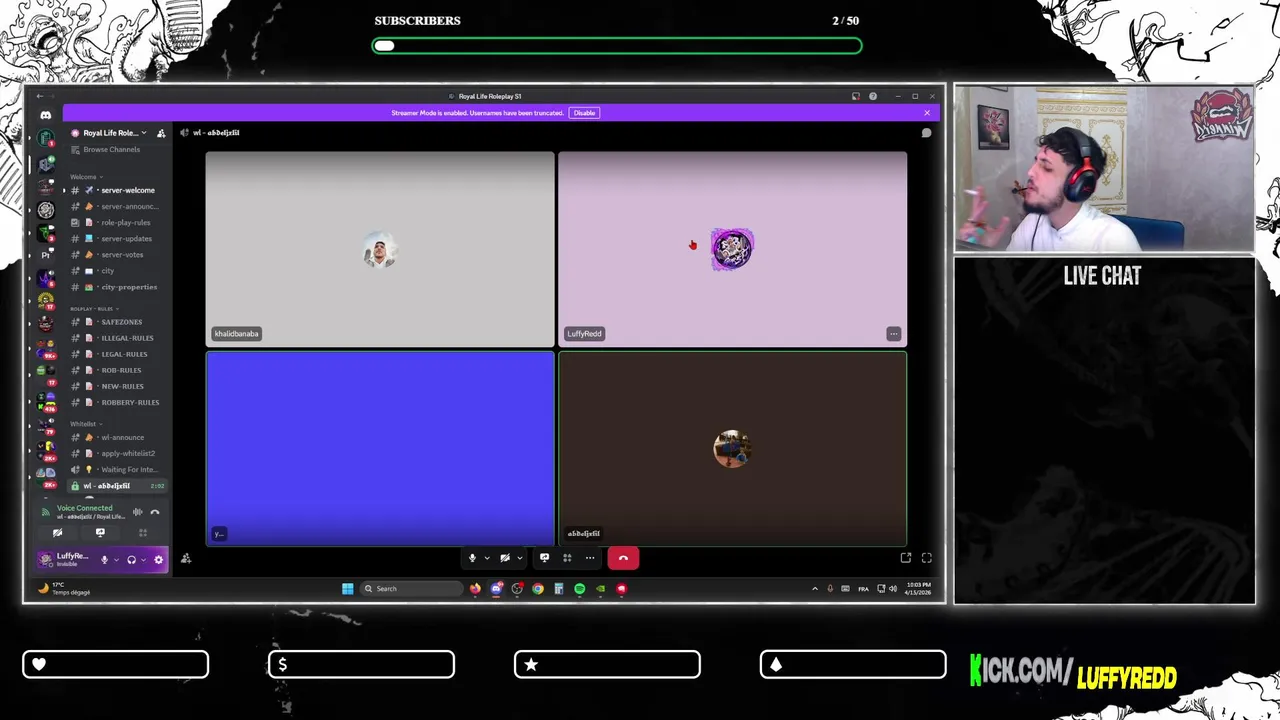Image resolution: width=1280 pixels, height=720 pixels.
Task: Go back using title bar arrow
Action: coord(40,96)
